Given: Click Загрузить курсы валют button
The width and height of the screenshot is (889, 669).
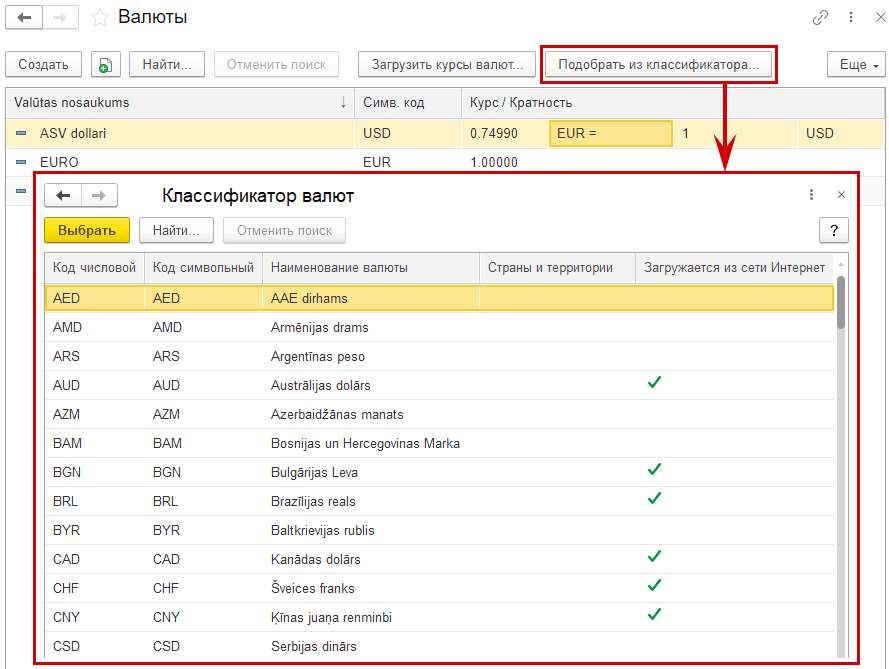Looking at the screenshot, I should pyautogui.click(x=447, y=65).
